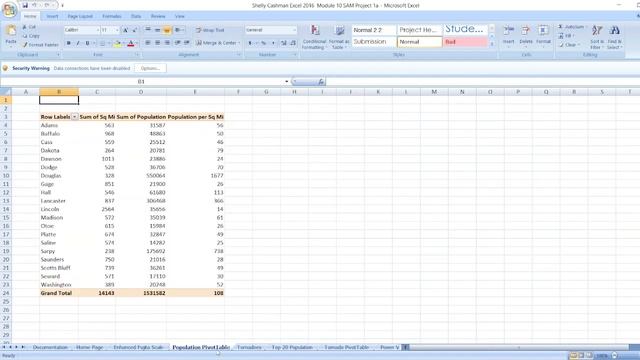The image size is (640, 360).
Task: Increase decimal places
Action: coord(284,43)
